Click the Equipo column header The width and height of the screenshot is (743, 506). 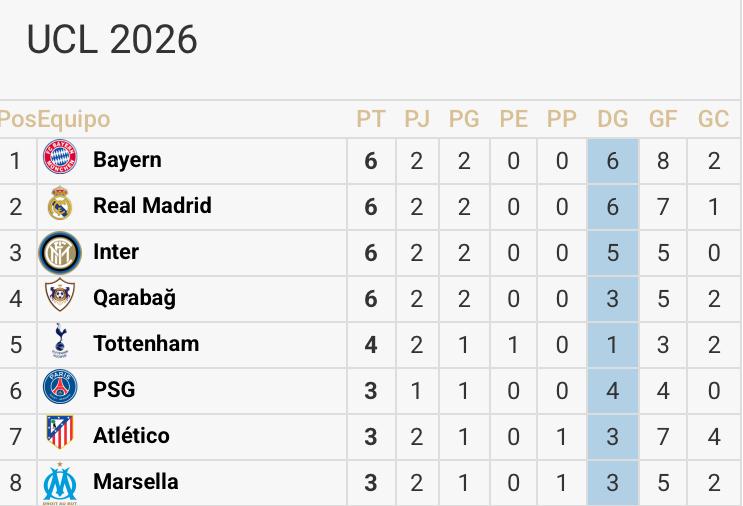point(73,120)
